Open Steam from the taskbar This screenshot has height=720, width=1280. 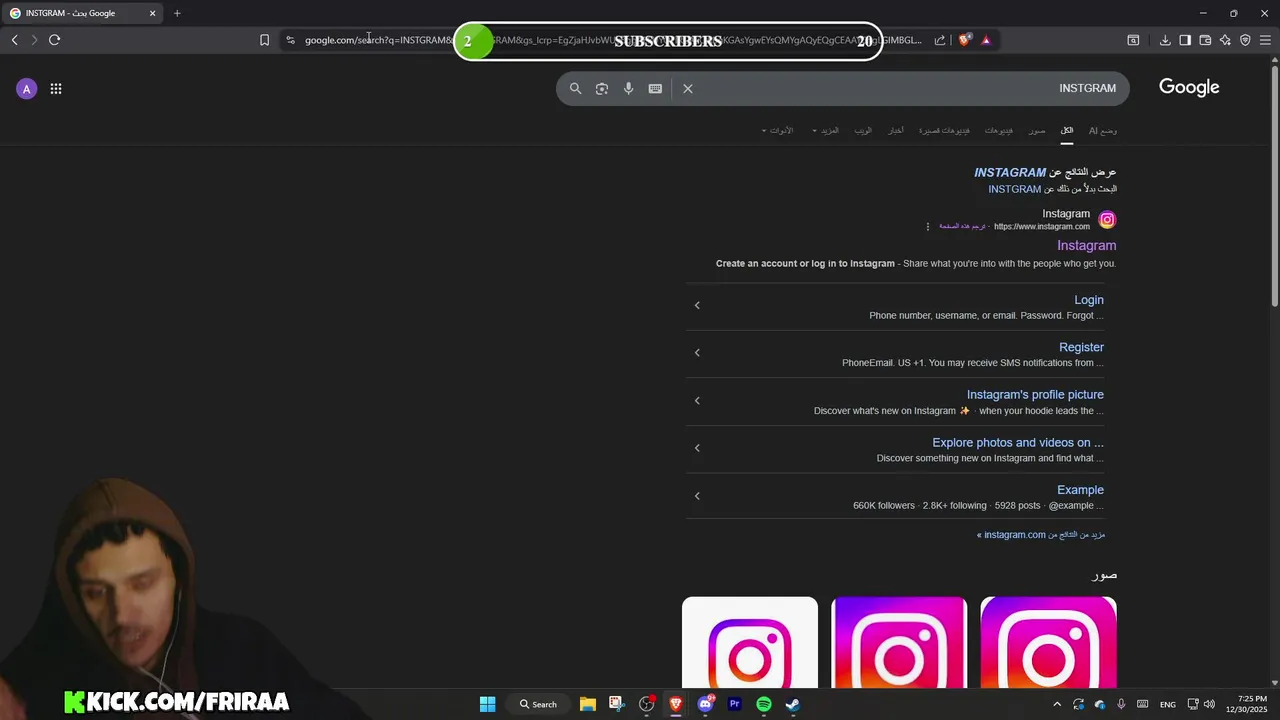pos(793,704)
